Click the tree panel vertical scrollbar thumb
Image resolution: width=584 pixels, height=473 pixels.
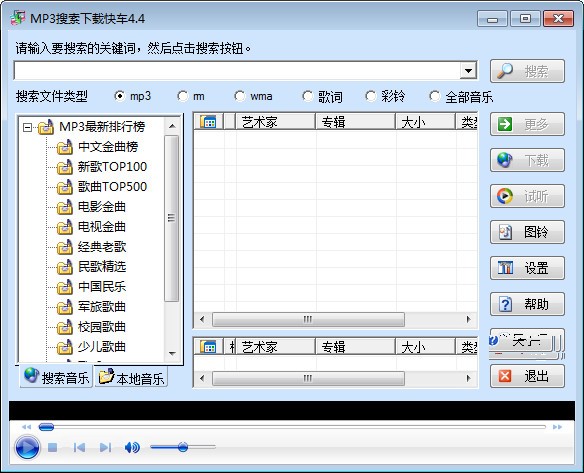coord(171,218)
